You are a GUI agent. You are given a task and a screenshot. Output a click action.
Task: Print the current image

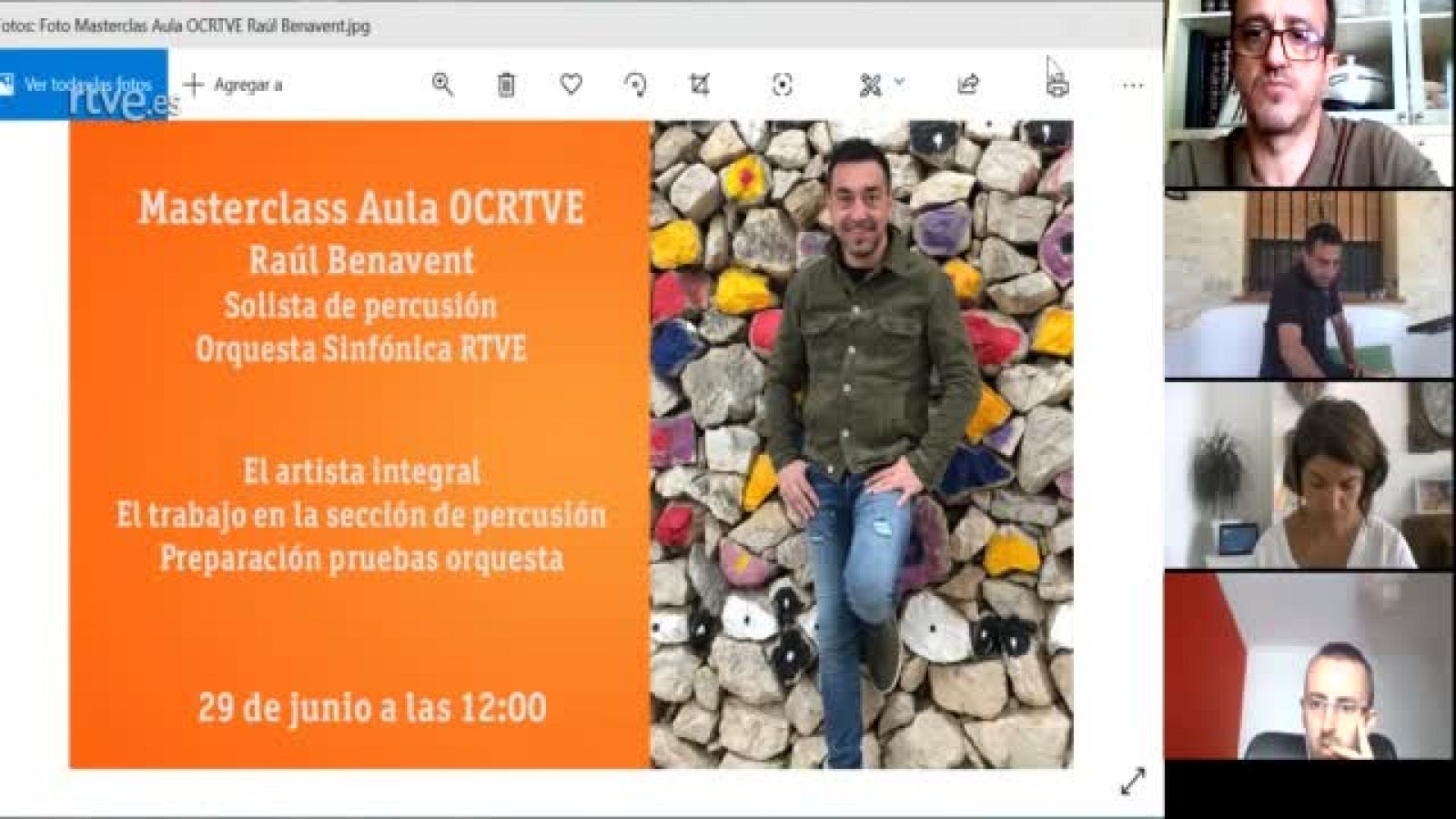(1055, 84)
